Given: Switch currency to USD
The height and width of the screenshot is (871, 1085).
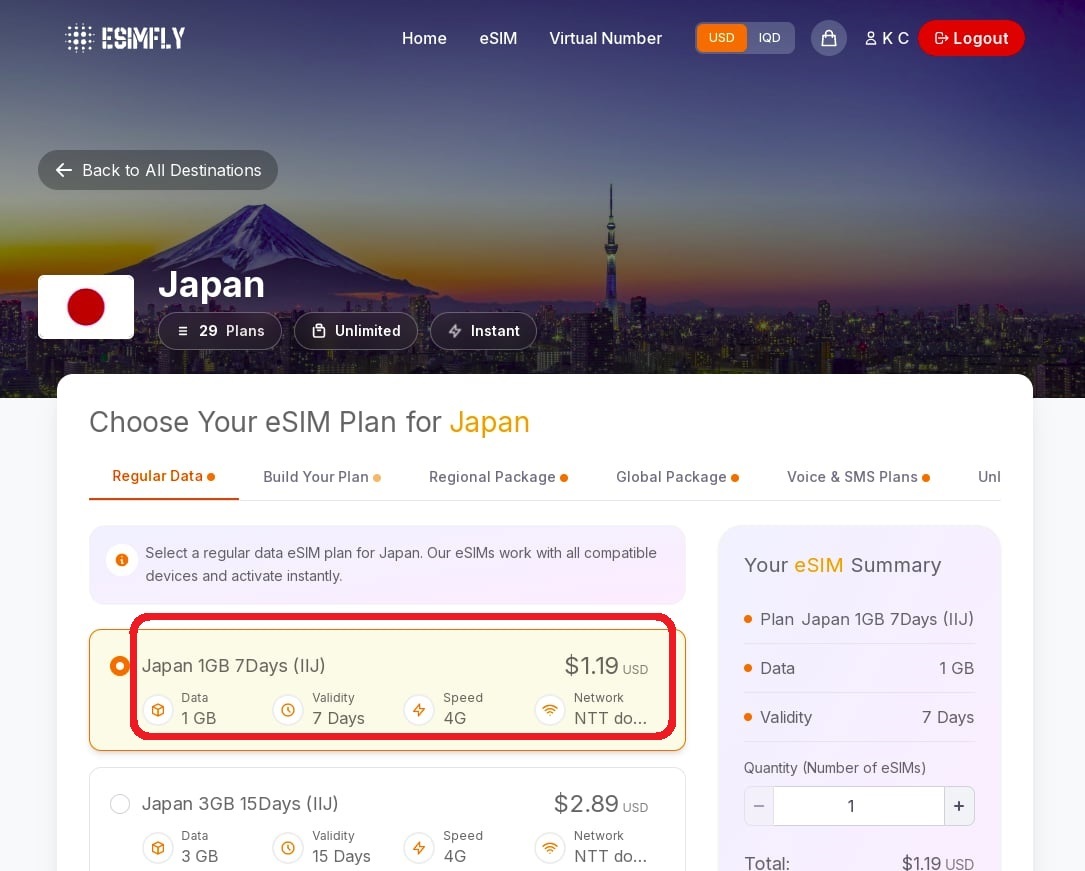Looking at the screenshot, I should pyautogui.click(x=721, y=38).
